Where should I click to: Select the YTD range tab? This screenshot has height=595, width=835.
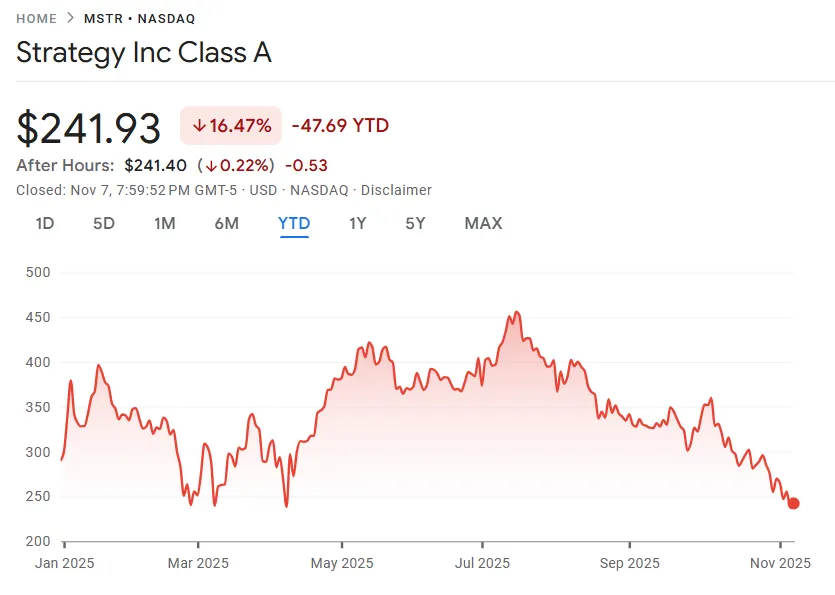click(x=294, y=223)
